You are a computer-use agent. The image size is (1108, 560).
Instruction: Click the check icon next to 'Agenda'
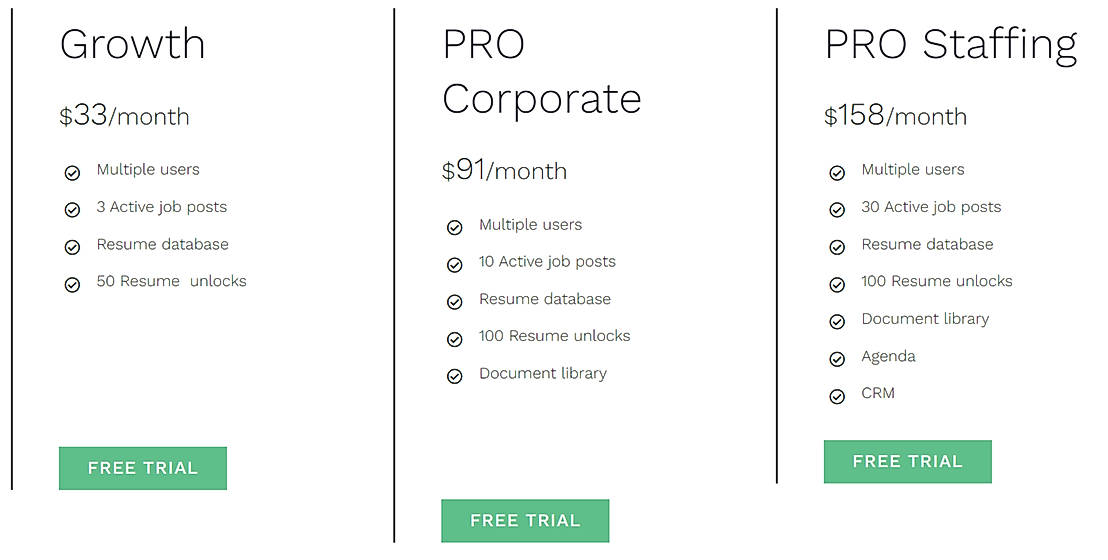click(837, 359)
